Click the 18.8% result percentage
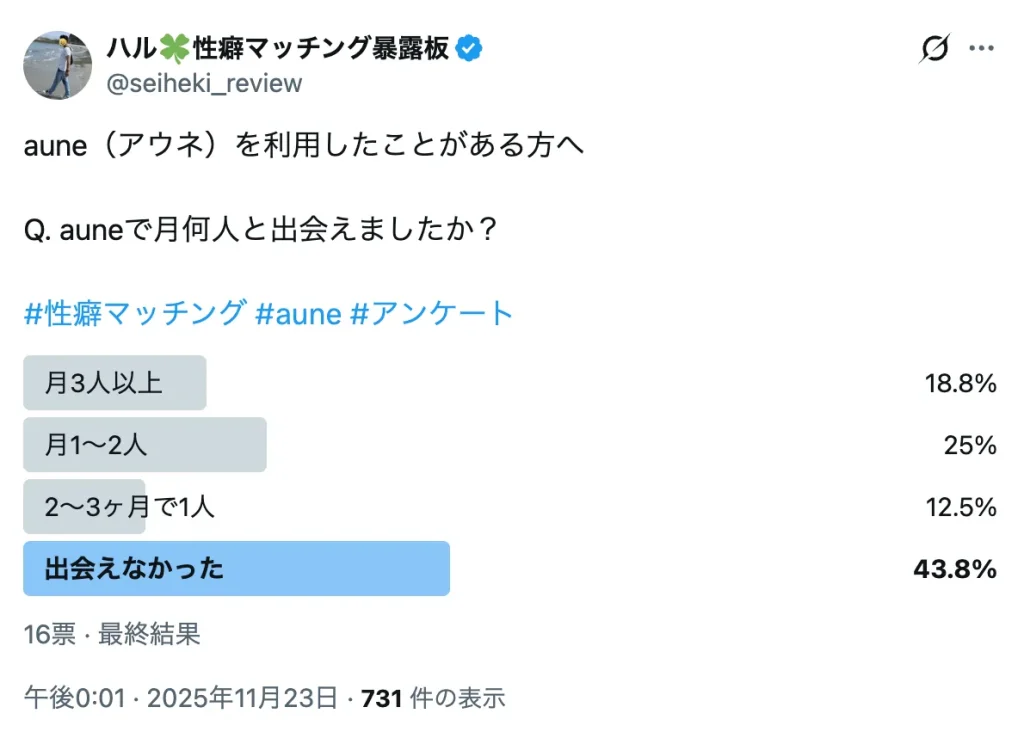The height and width of the screenshot is (738, 1024). (960, 383)
